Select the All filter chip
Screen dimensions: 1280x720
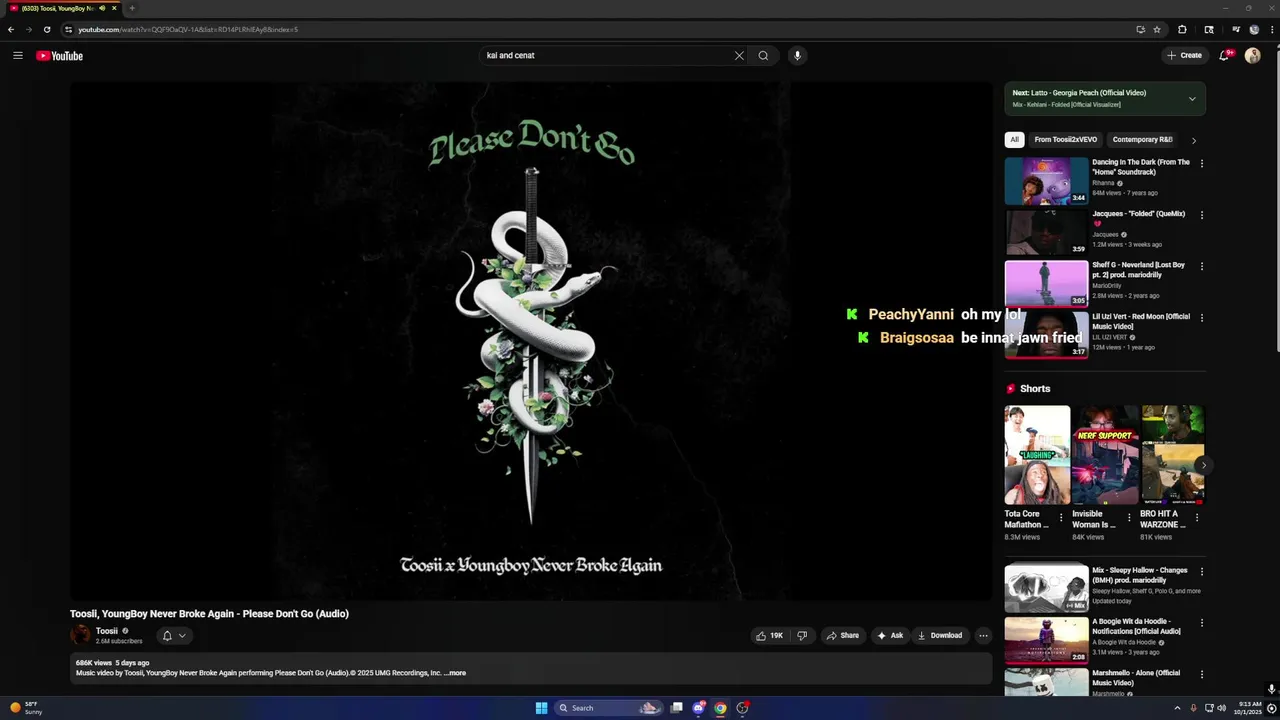point(1014,140)
